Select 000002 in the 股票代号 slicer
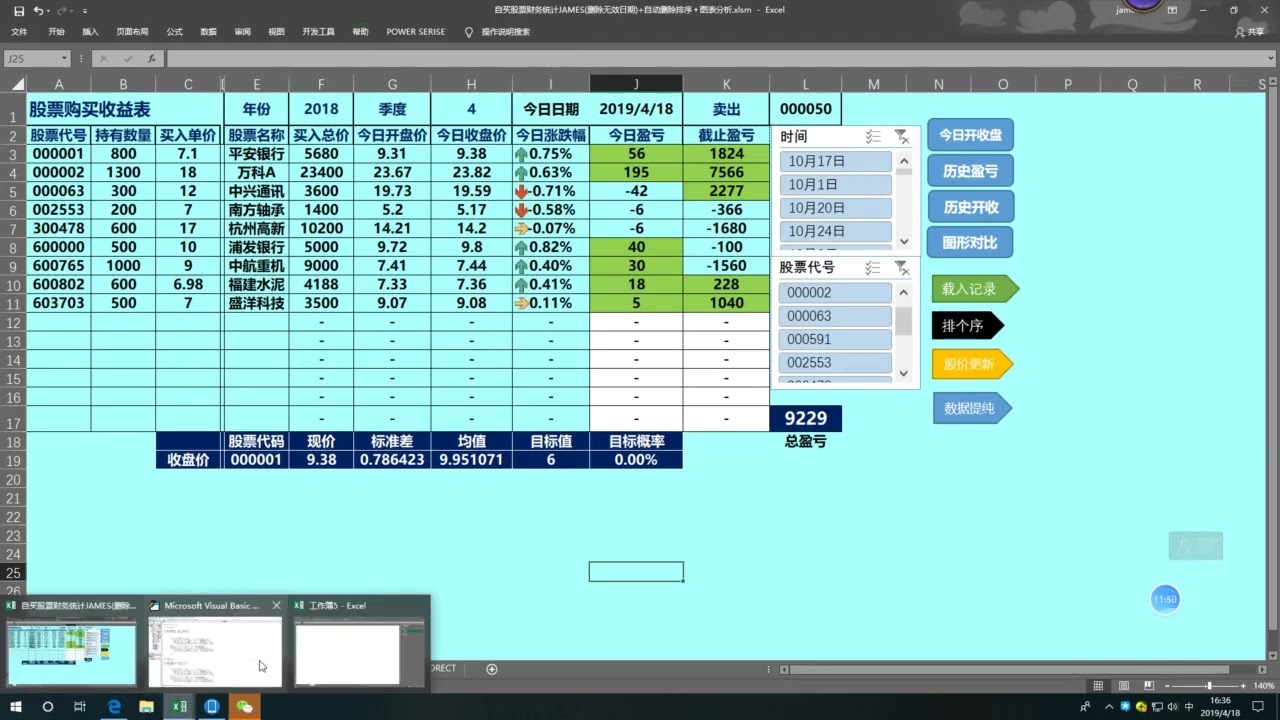Viewport: 1280px width, 720px height. point(835,293)
